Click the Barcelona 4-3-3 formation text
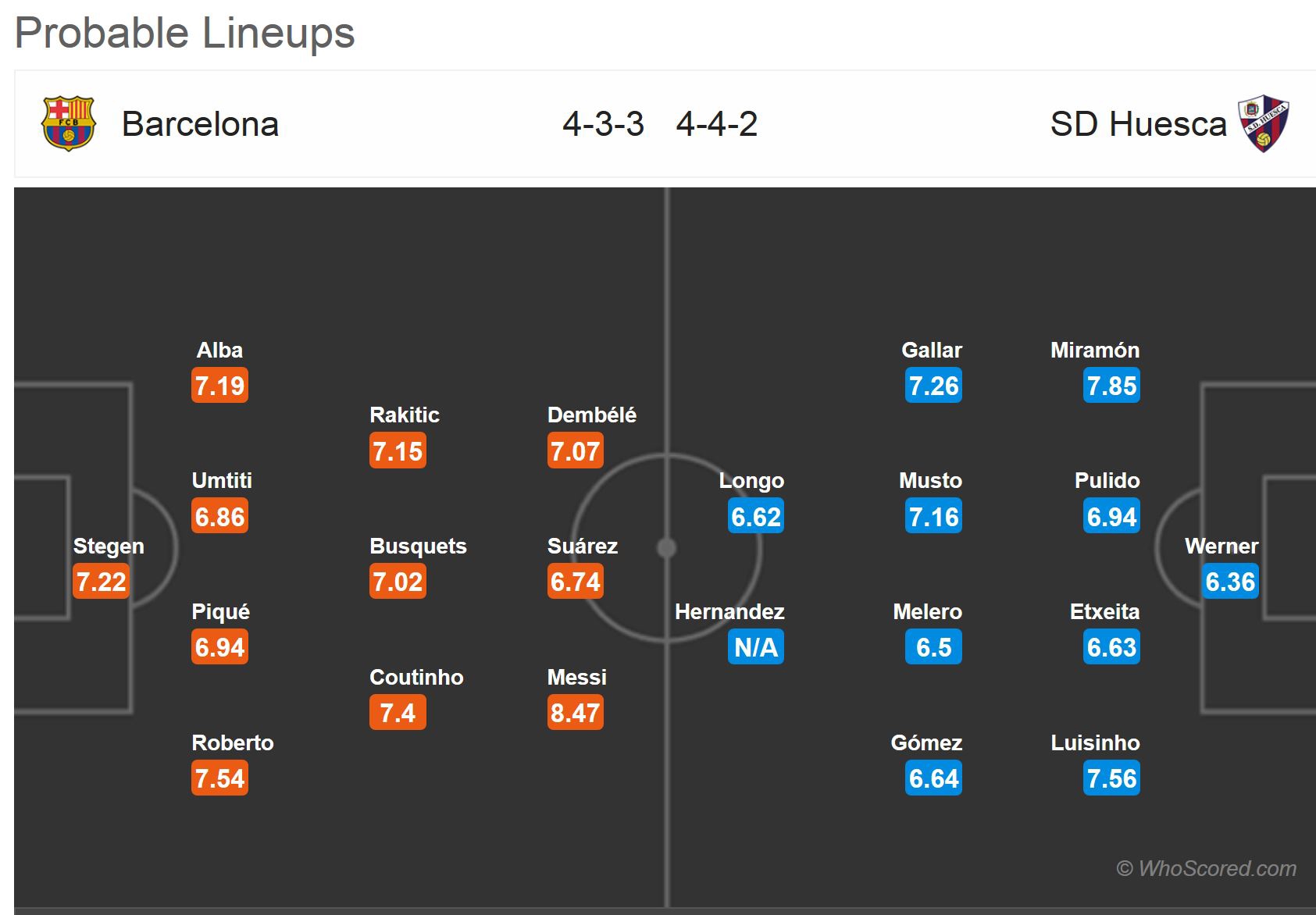Image resolution: width=1316 pixels, height=915 pixels. tap(603, 124)
